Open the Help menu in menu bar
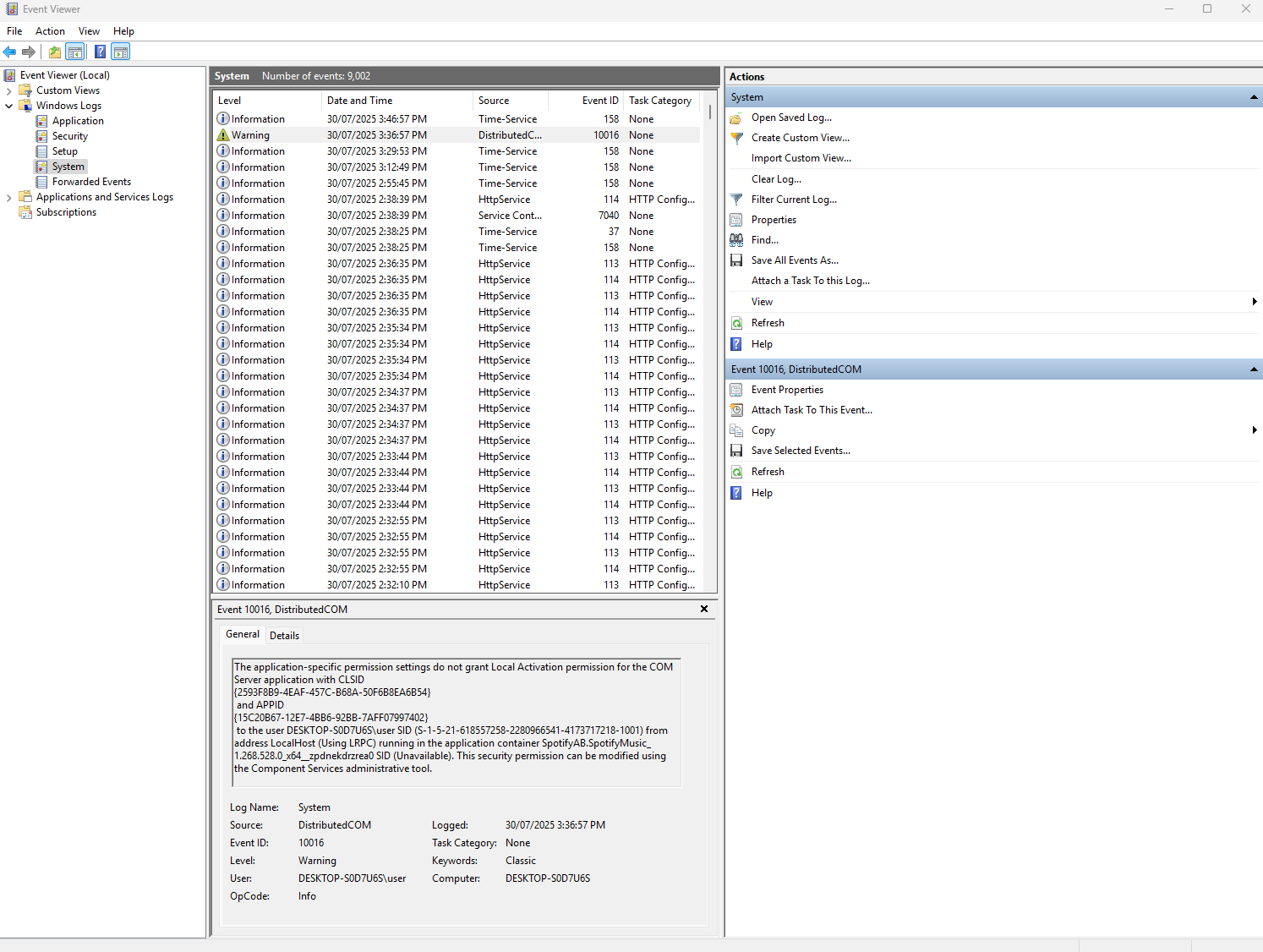Image resolution: width=1263 pixels, height=952 pixels. coord(123,31)
